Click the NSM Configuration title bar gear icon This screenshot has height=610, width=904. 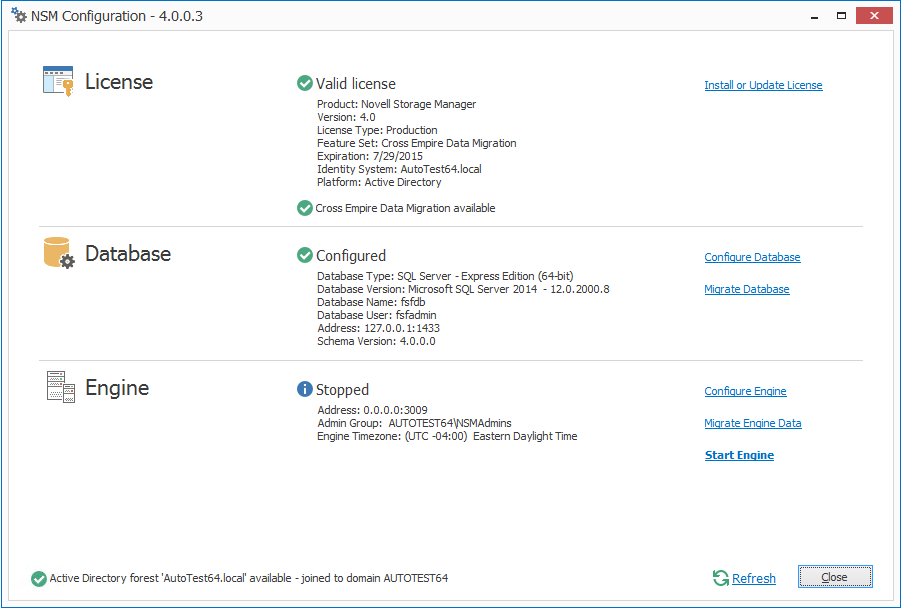point(19,16)
